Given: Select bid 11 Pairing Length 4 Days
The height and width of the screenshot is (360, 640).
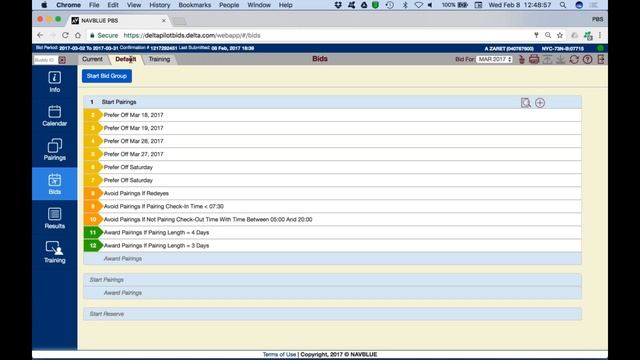Looking at the screenshot, I should click(x=333, y=233).
